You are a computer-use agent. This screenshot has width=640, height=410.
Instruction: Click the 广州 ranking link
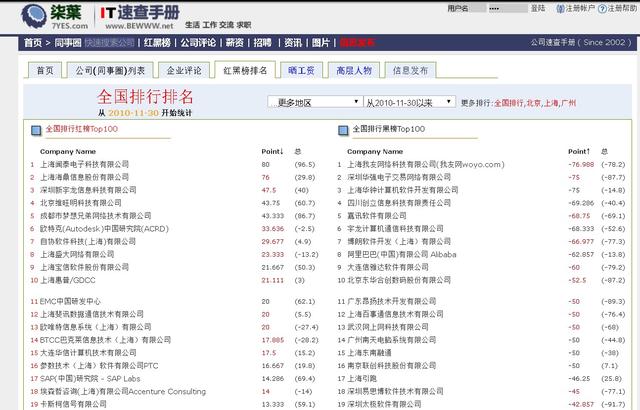point(569,103)
